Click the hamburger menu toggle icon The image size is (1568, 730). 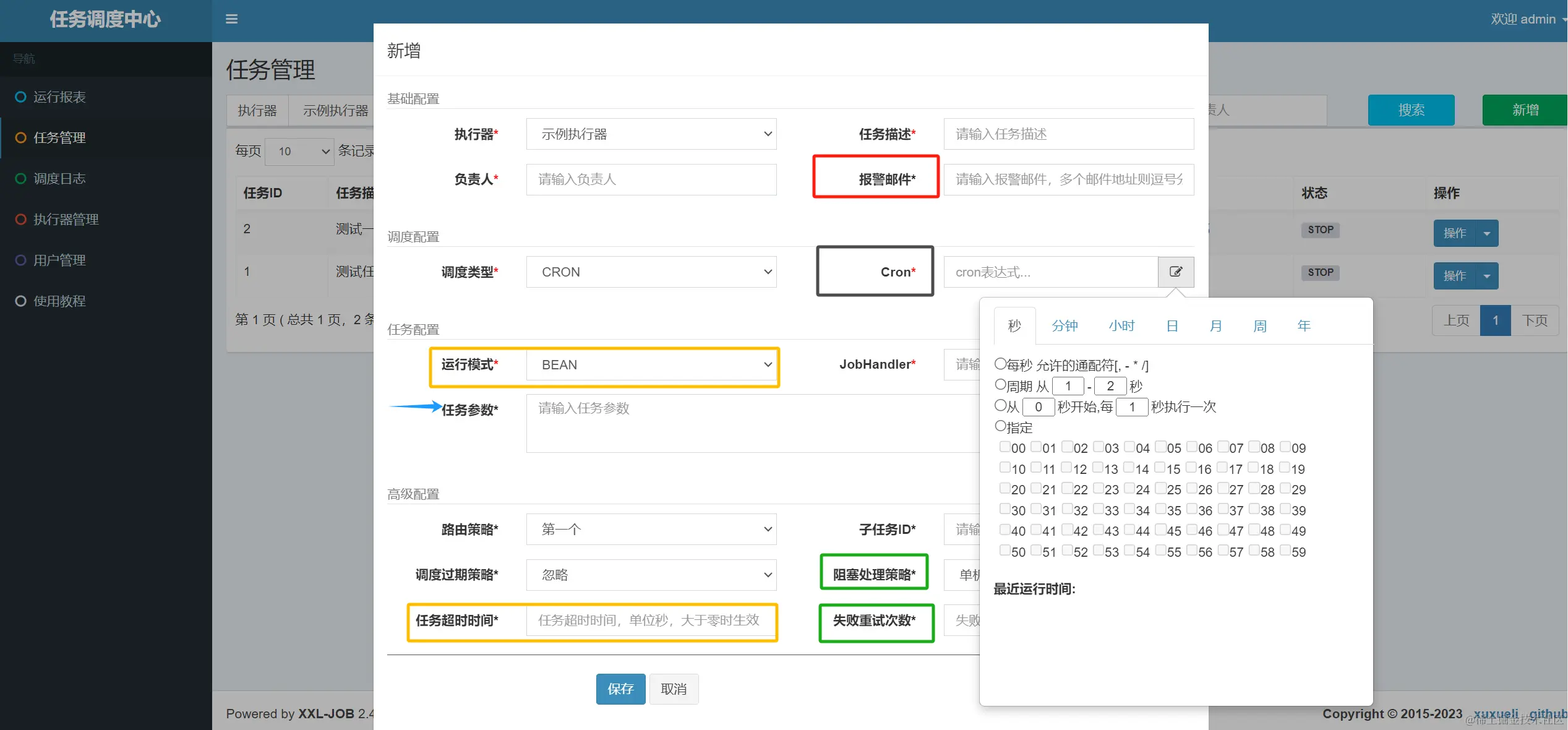pyautogui.click(x=232, y=19)
